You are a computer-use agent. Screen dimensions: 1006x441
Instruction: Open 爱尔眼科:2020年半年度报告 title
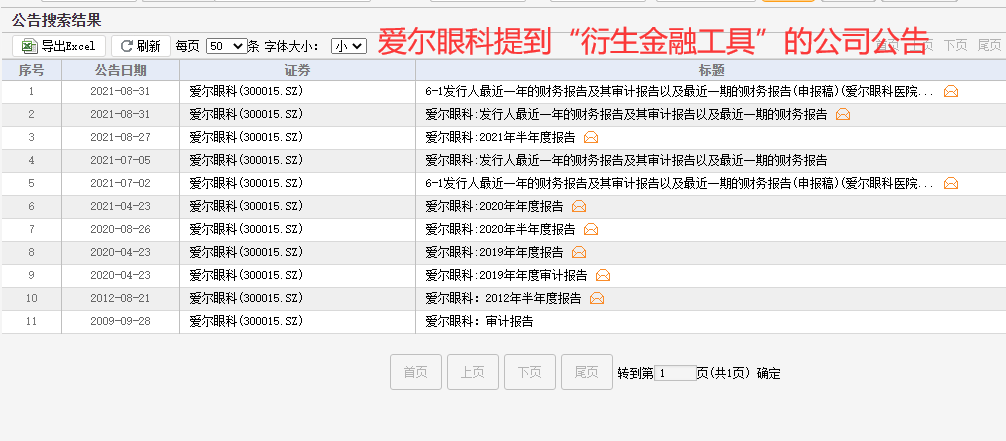[x=500, y=229]
